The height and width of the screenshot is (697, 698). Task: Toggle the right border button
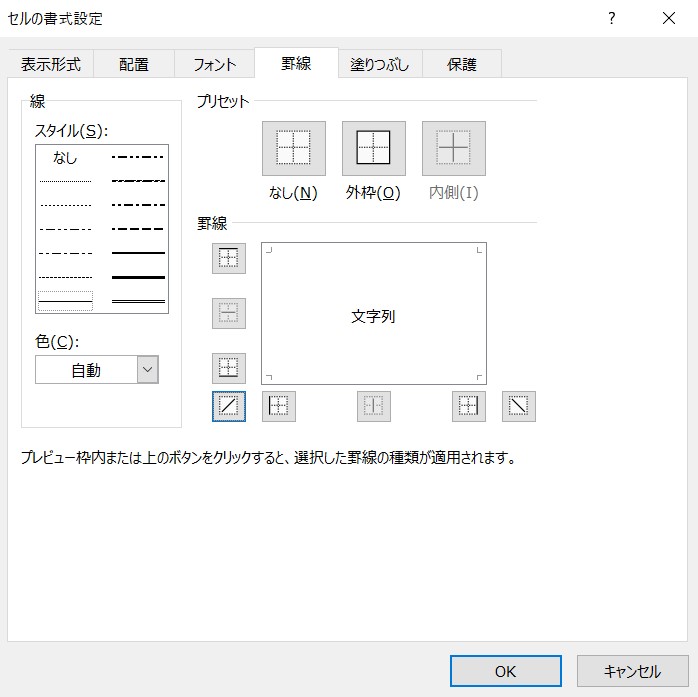tap(469, 406)
